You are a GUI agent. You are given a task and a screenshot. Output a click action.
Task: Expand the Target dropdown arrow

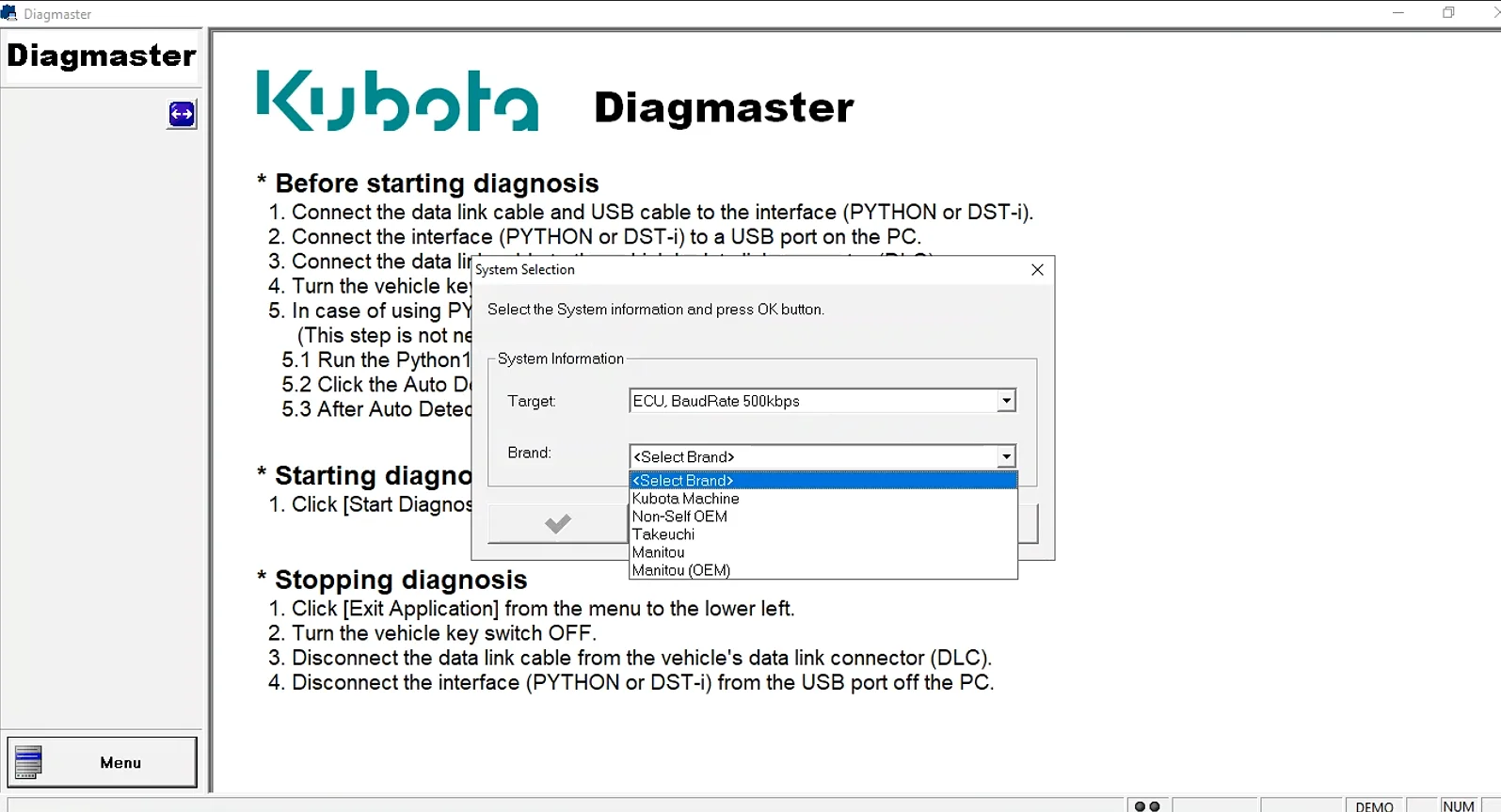click(1006, 401)
